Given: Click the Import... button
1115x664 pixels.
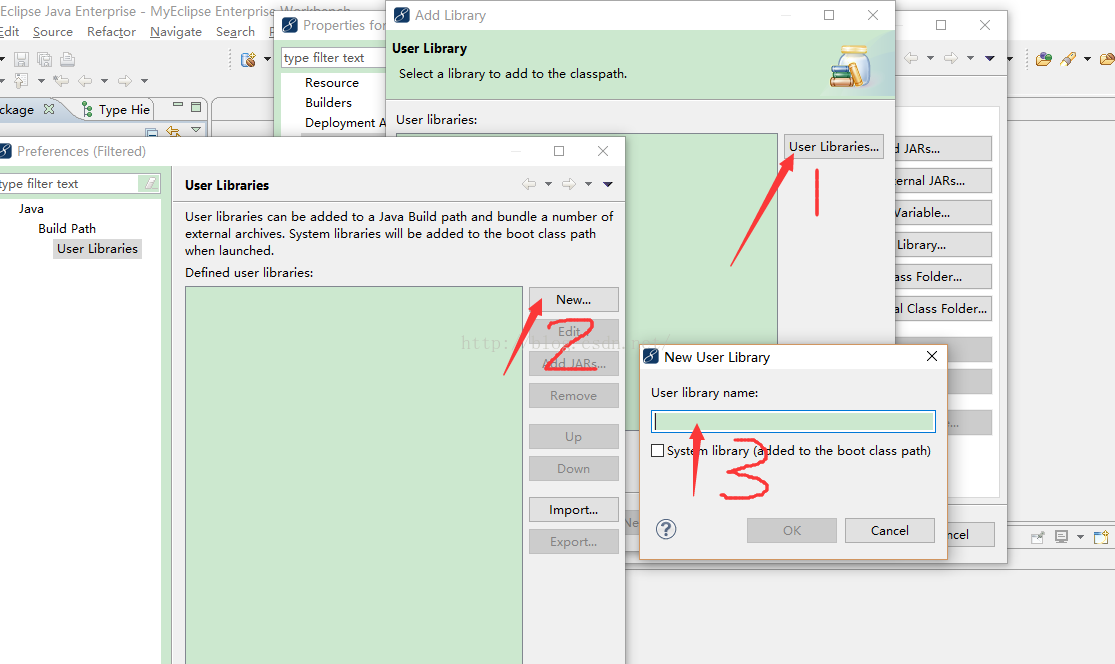Looking at the screenshot, I should (573, 510).
